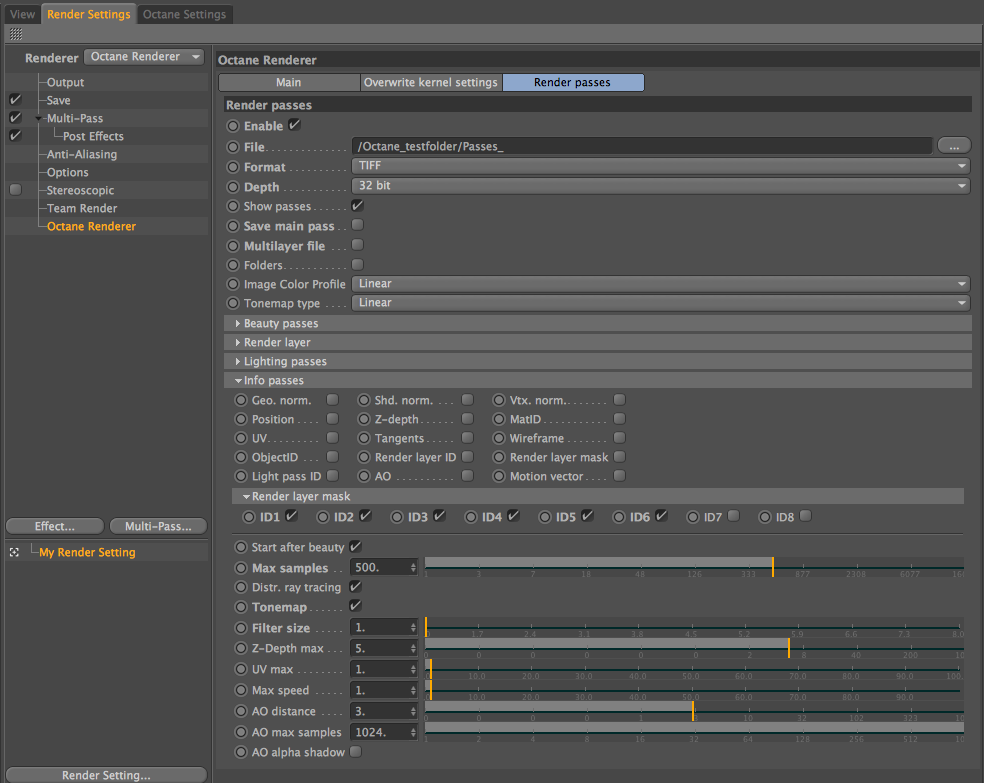Select Output in the settings list
The width and height of the screenshot is (984, 783).
(x=65, y=82)
